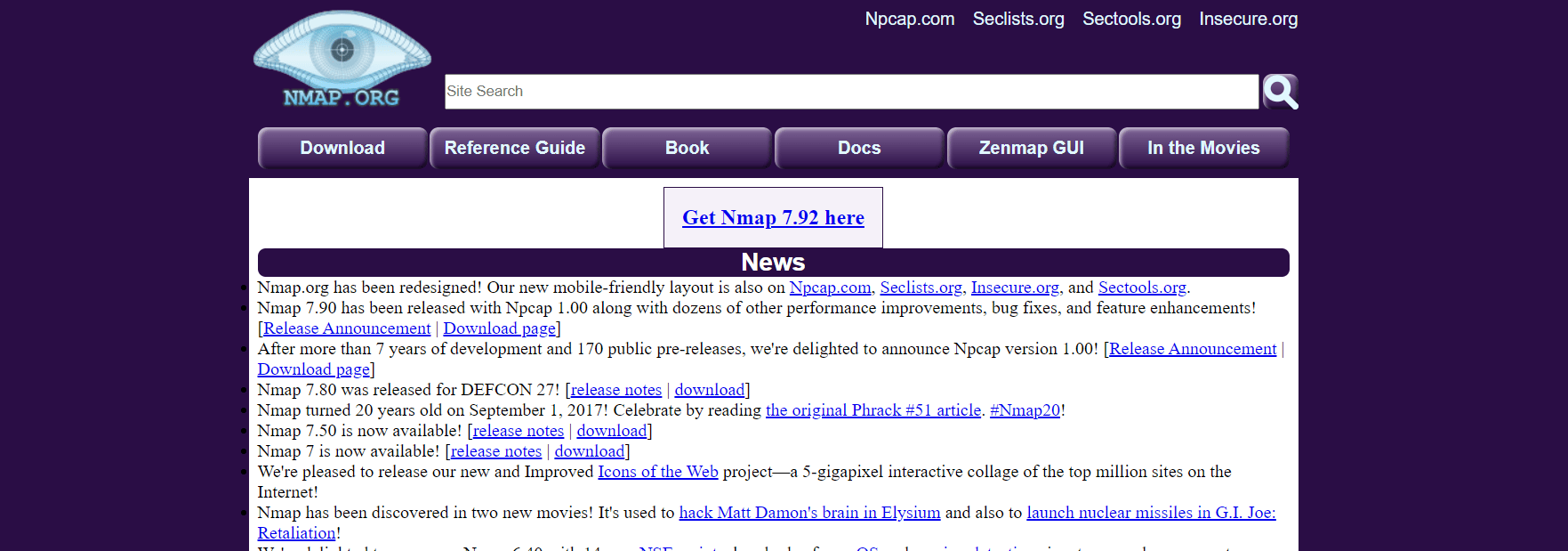This screenshot has height=551, width=1568.
Task: Visit Insecure.org in the top header
Action: click(x=1248, y=19)
